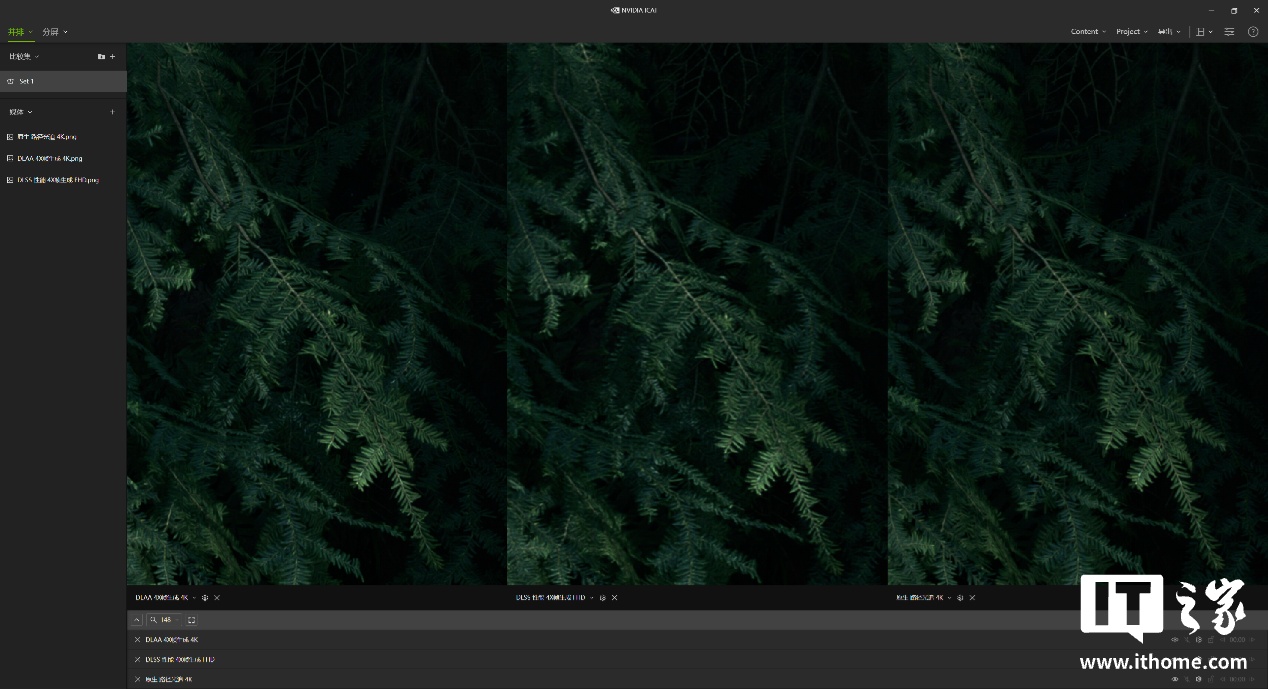
Task: Open the Project dropdown
Action: point(1131,32)
